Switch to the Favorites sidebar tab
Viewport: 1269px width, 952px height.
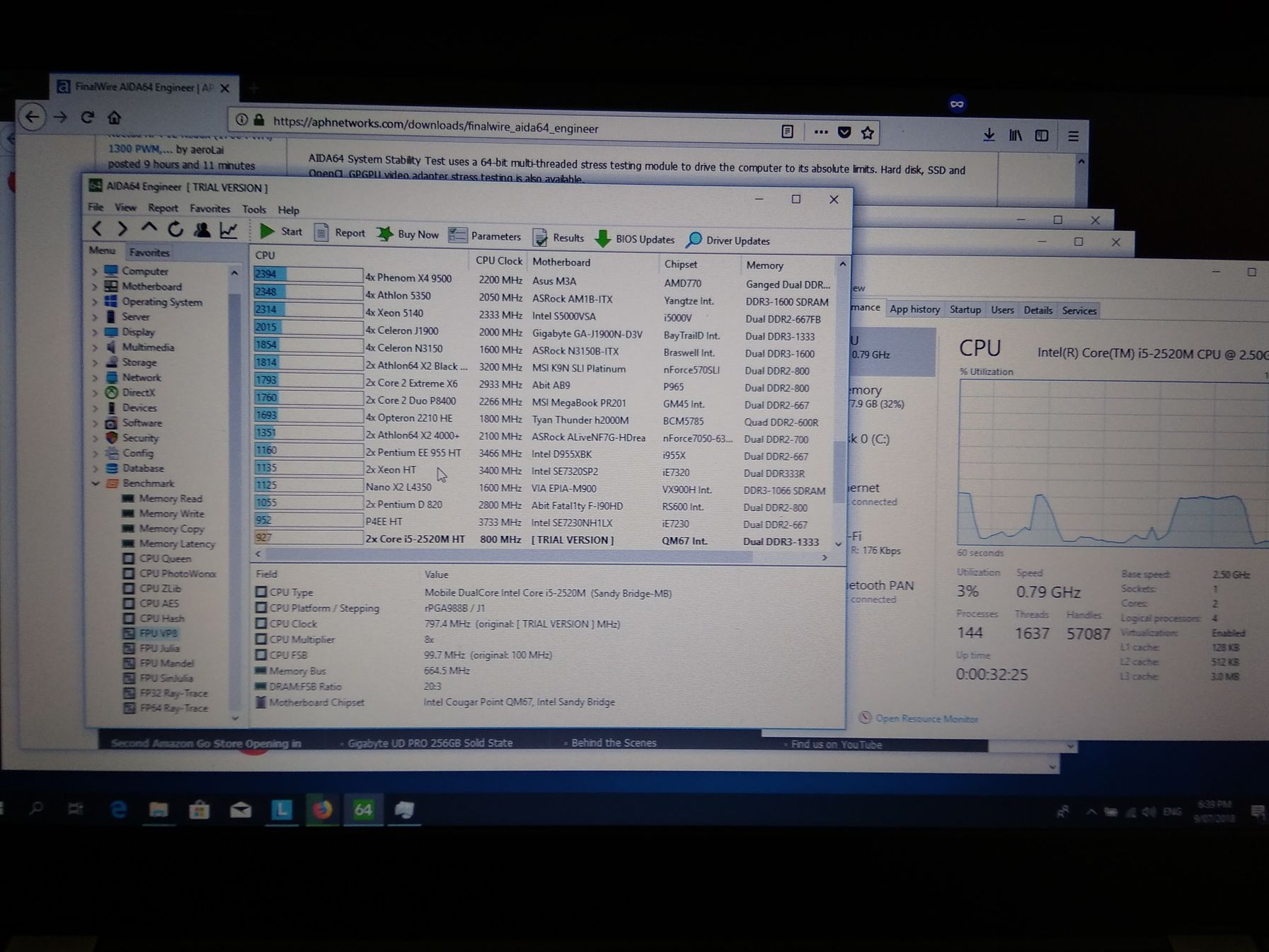(x=149, y=252)
